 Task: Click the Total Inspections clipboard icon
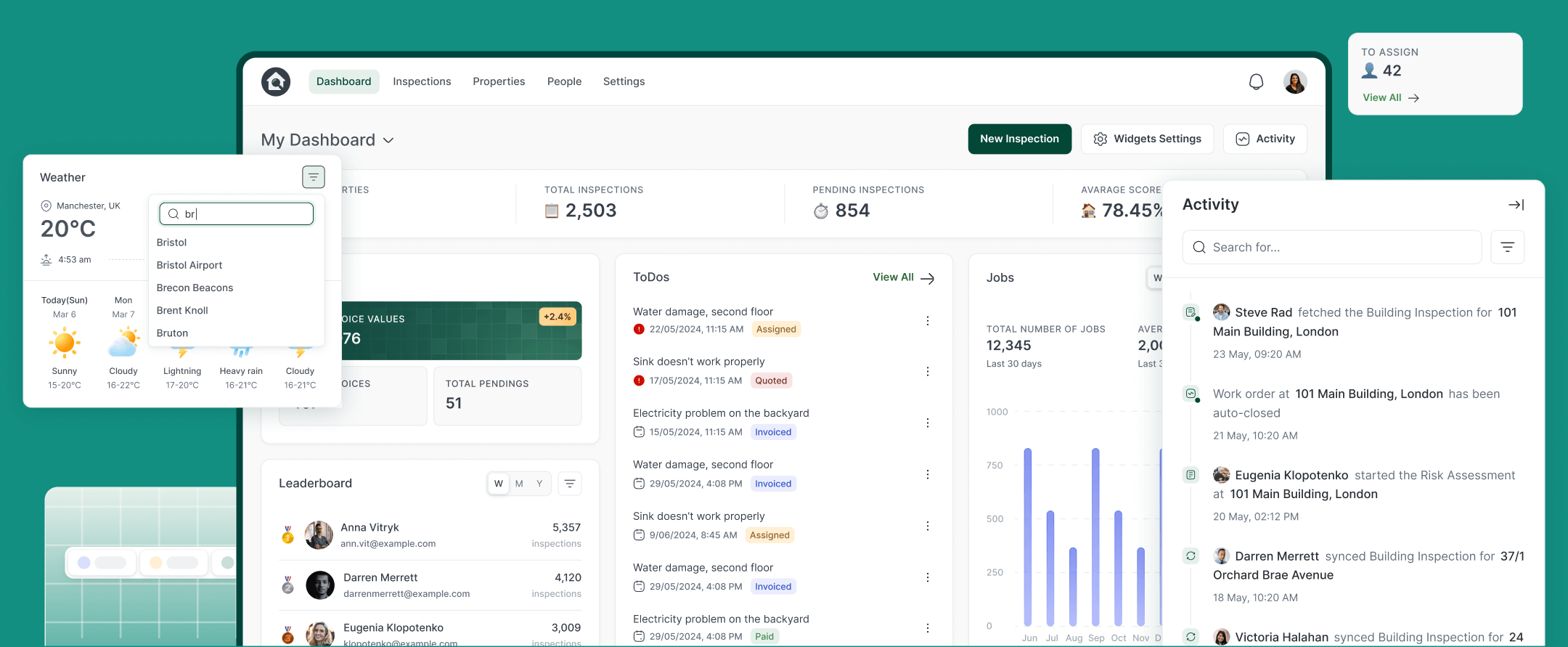point(552,211)
